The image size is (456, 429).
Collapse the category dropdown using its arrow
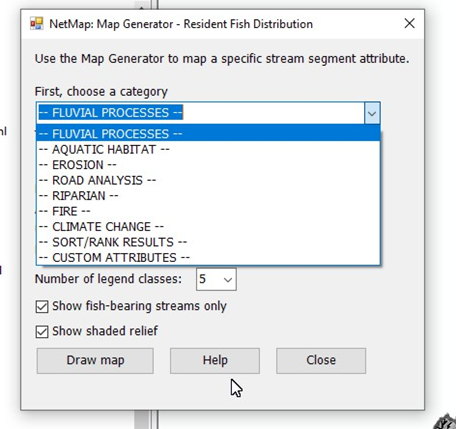[372, 113]
